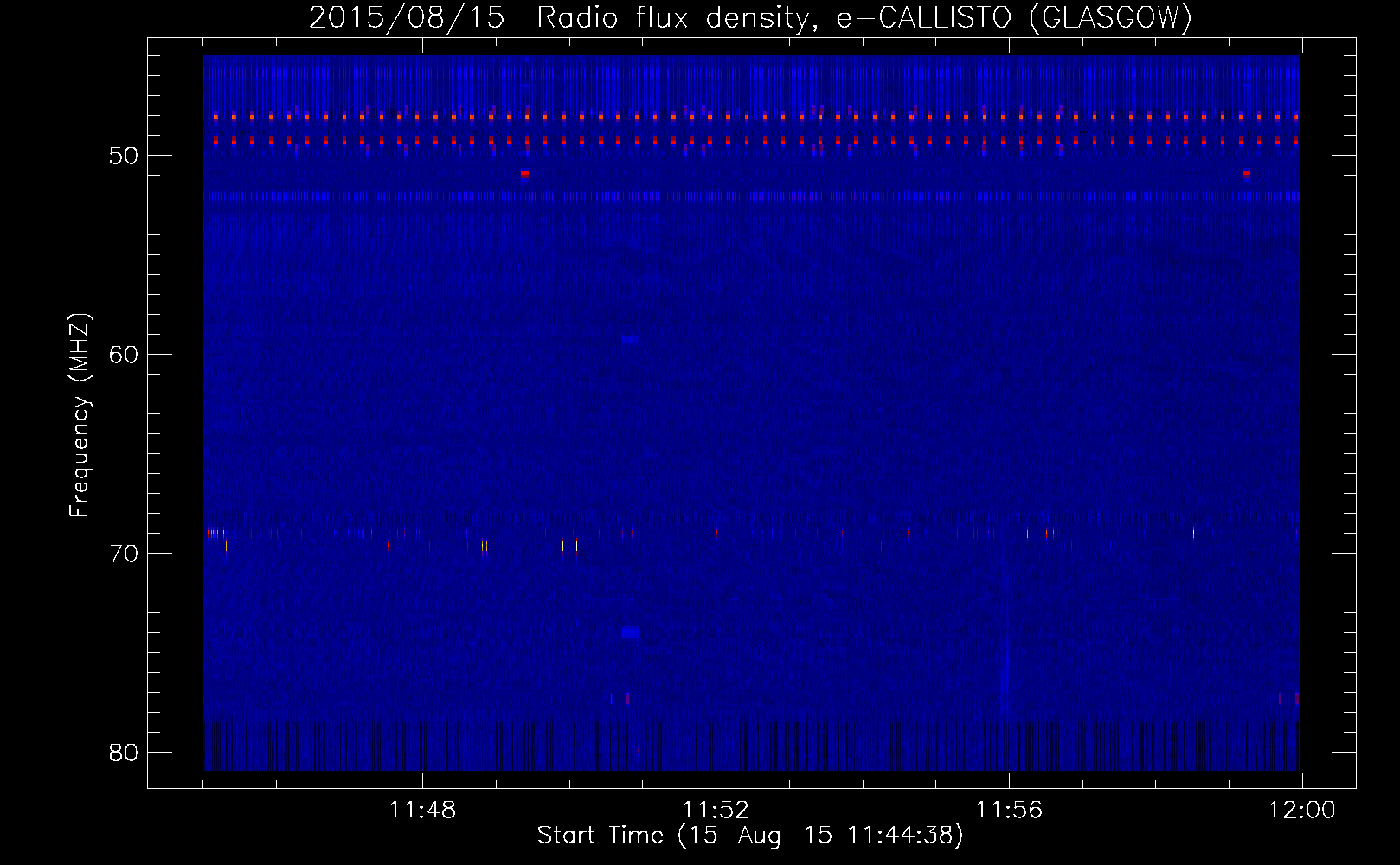The image size is (1400, 865).
Task: Click the "Start Time (15-Aug-15 11:44:38)" axis label
Action: point(750,836)
